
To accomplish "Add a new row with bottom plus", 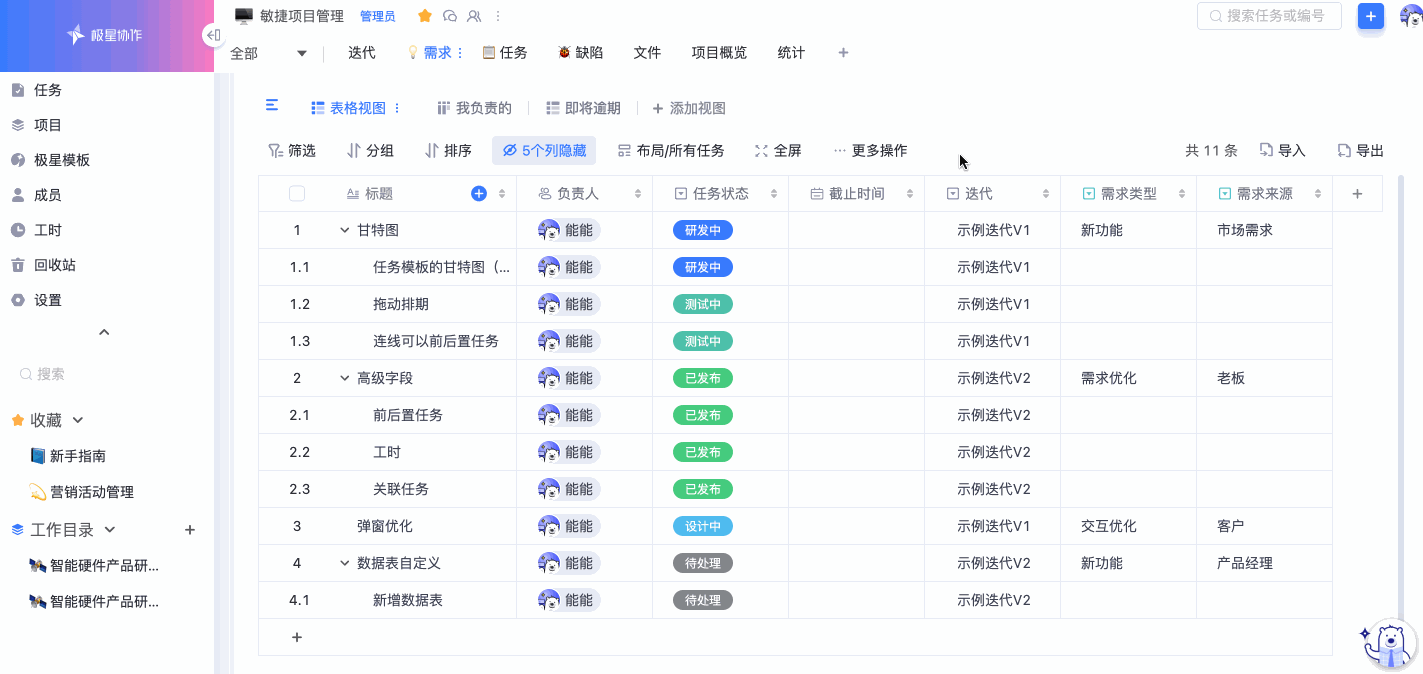I will 297,637.
